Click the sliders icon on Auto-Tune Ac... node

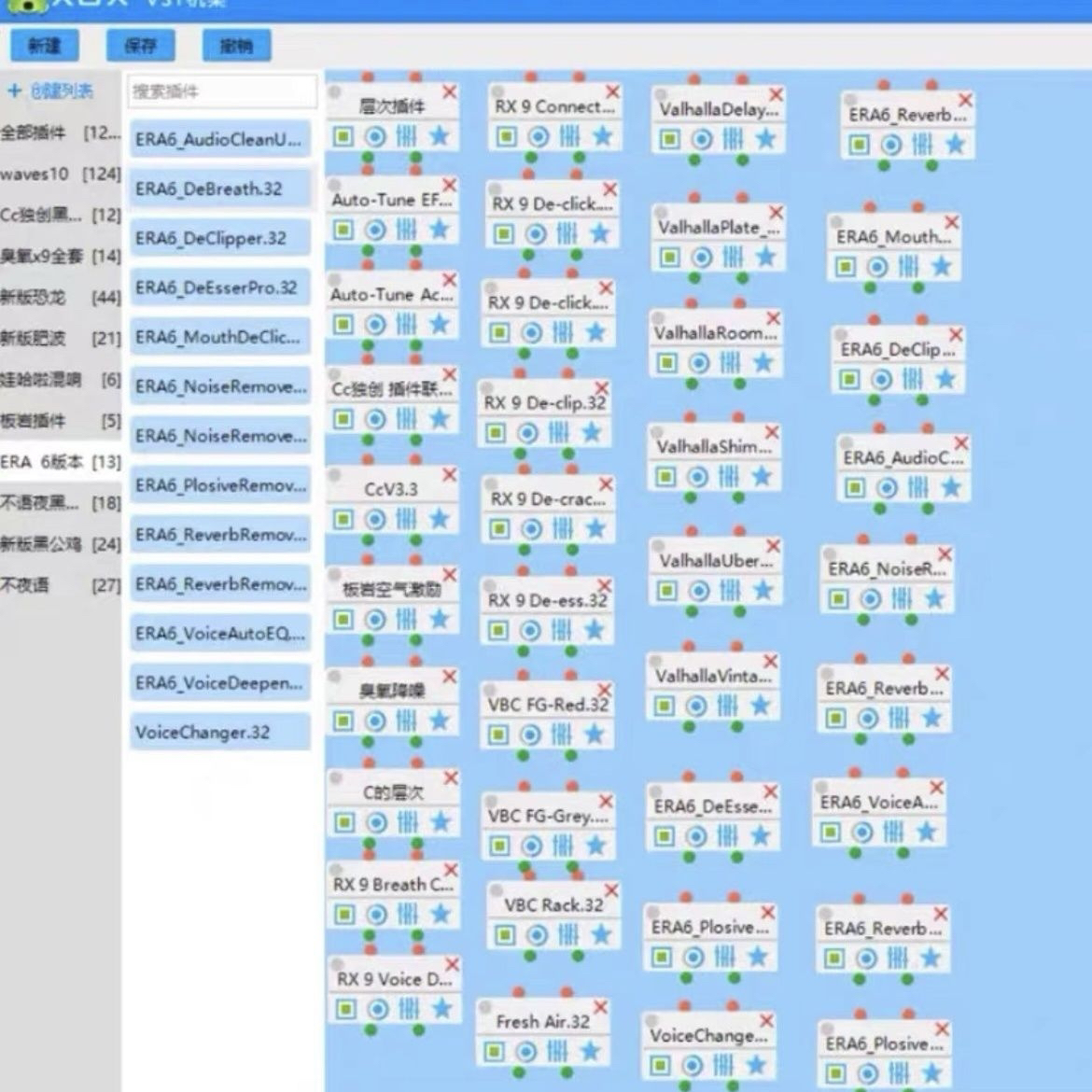(406, 324)
